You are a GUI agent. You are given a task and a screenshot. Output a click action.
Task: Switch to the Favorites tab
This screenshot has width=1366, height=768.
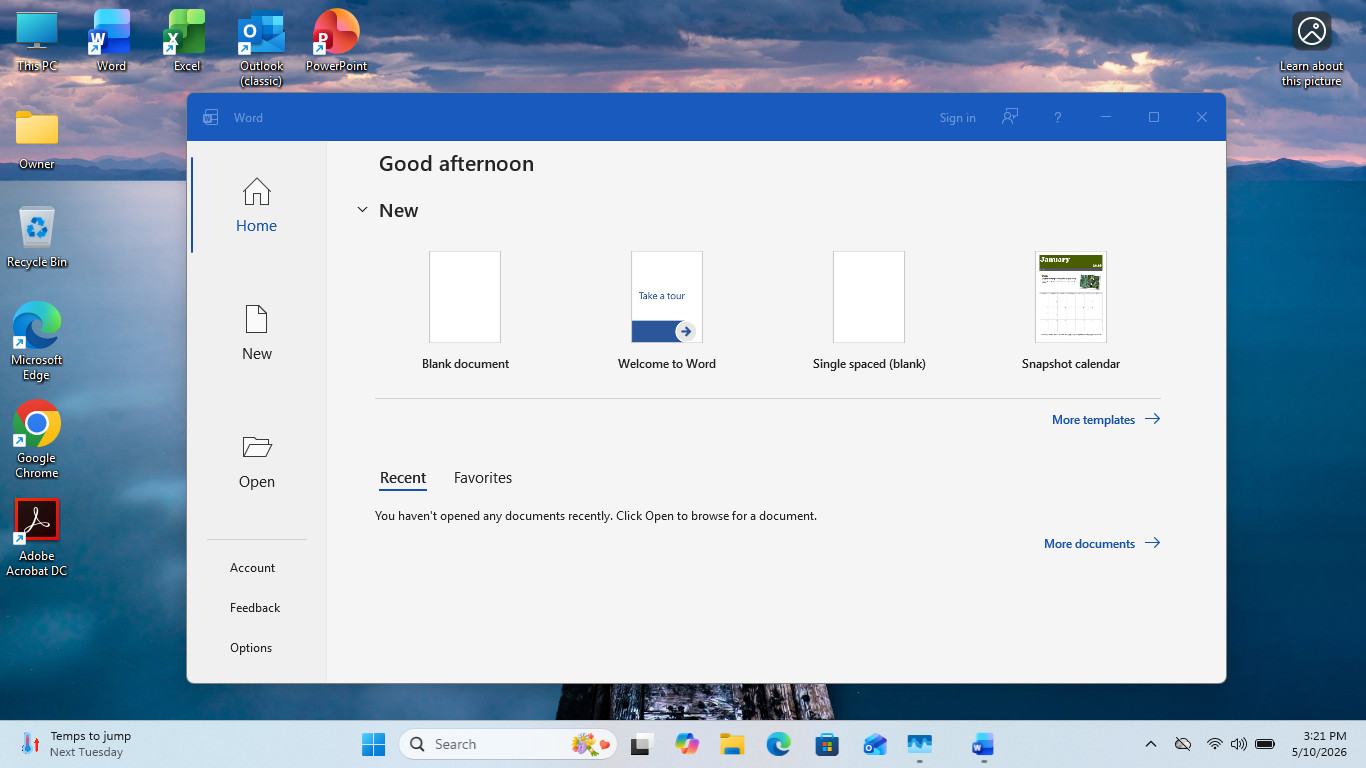(x=483, y=478)
